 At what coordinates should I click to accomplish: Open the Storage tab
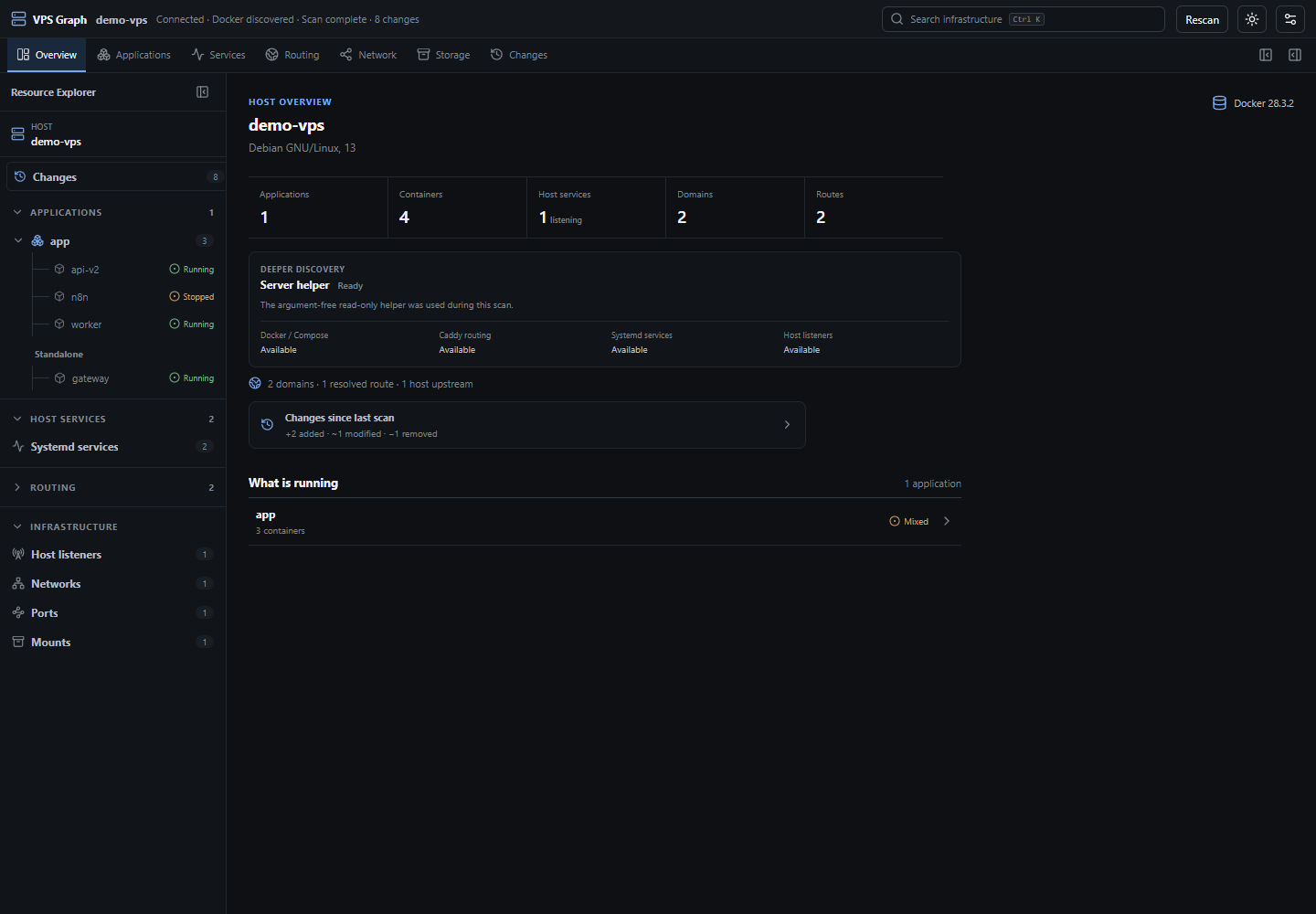(443, 55)
